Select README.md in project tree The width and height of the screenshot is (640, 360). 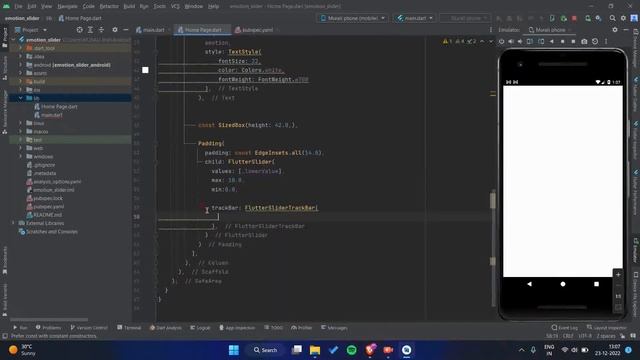[x=47, y=215]
